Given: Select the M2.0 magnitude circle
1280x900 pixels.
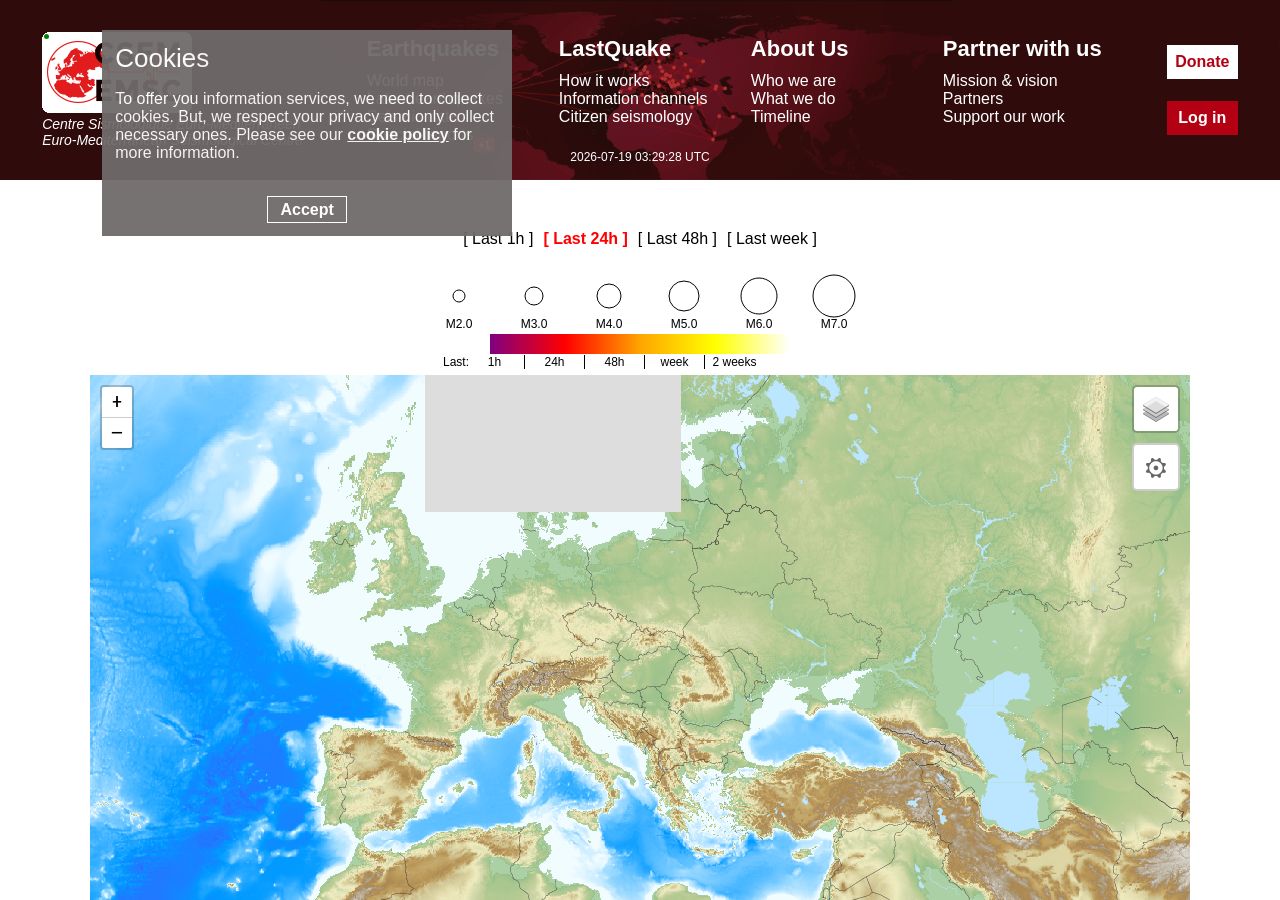Looking at the screenshot, I should pos(459,296).
